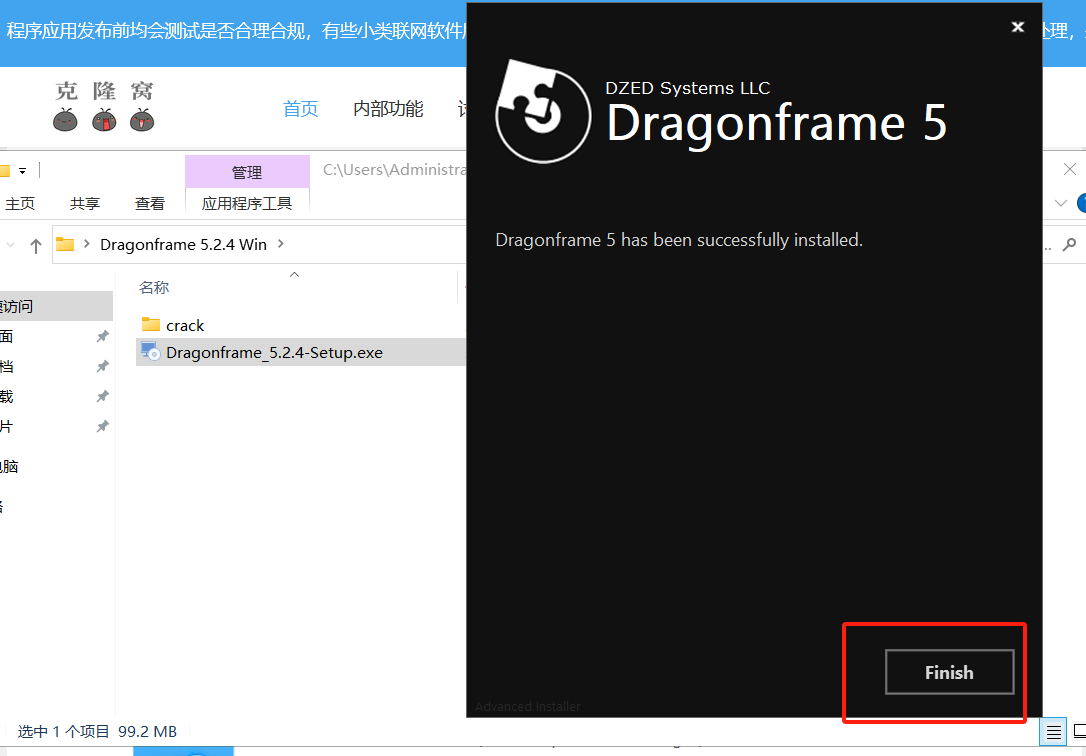Click Finish in the Dragonframe installer
The width and height of the screenshot is (1086, 756).
point(949,672)
